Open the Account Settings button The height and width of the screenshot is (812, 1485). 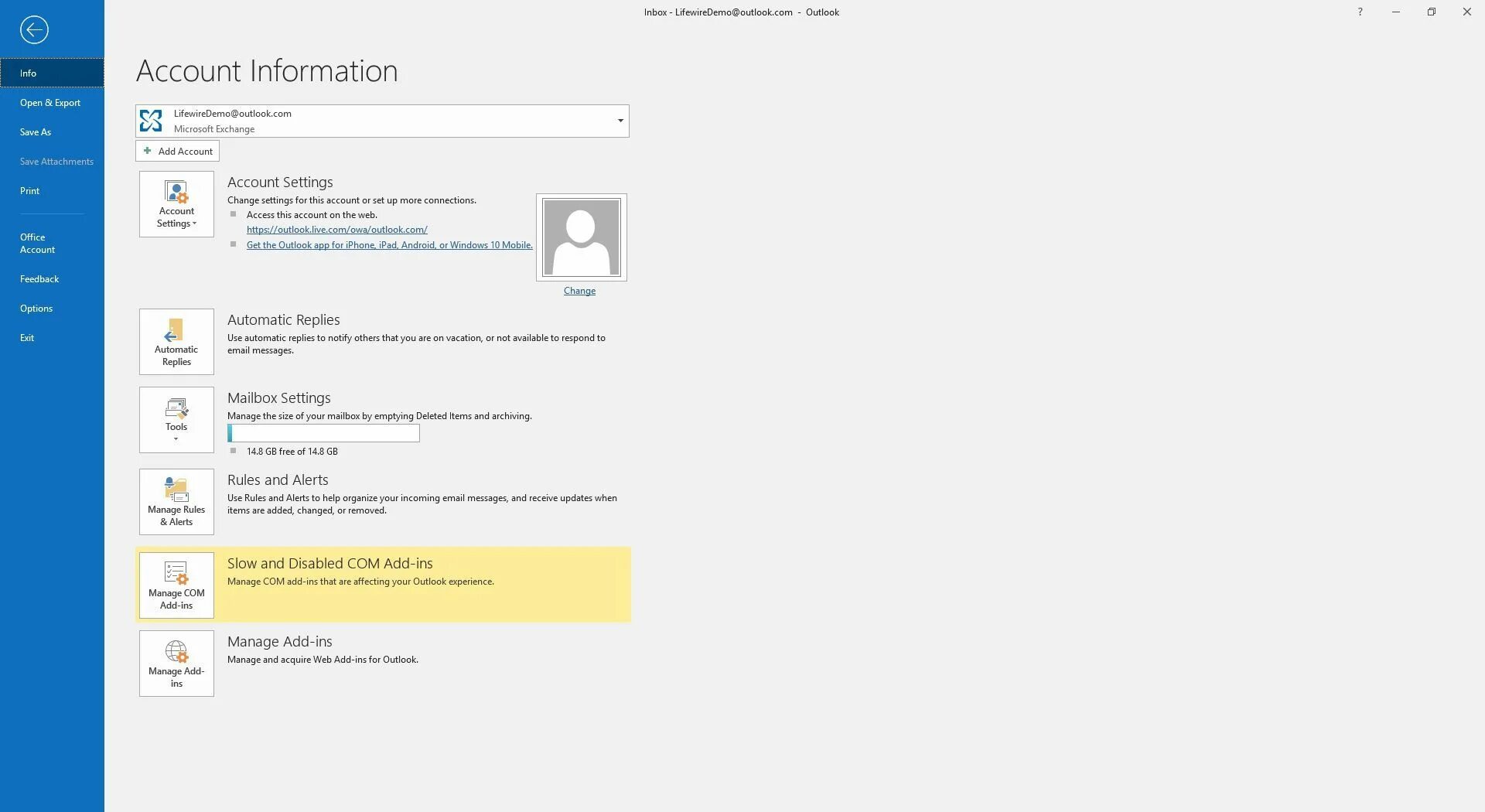[176, 204]
